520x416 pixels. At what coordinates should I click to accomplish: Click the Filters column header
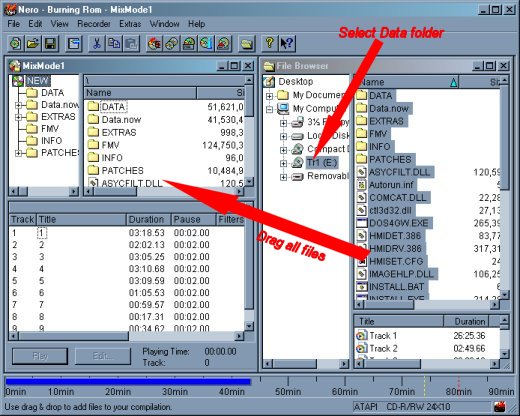click(x=230, y=220)
